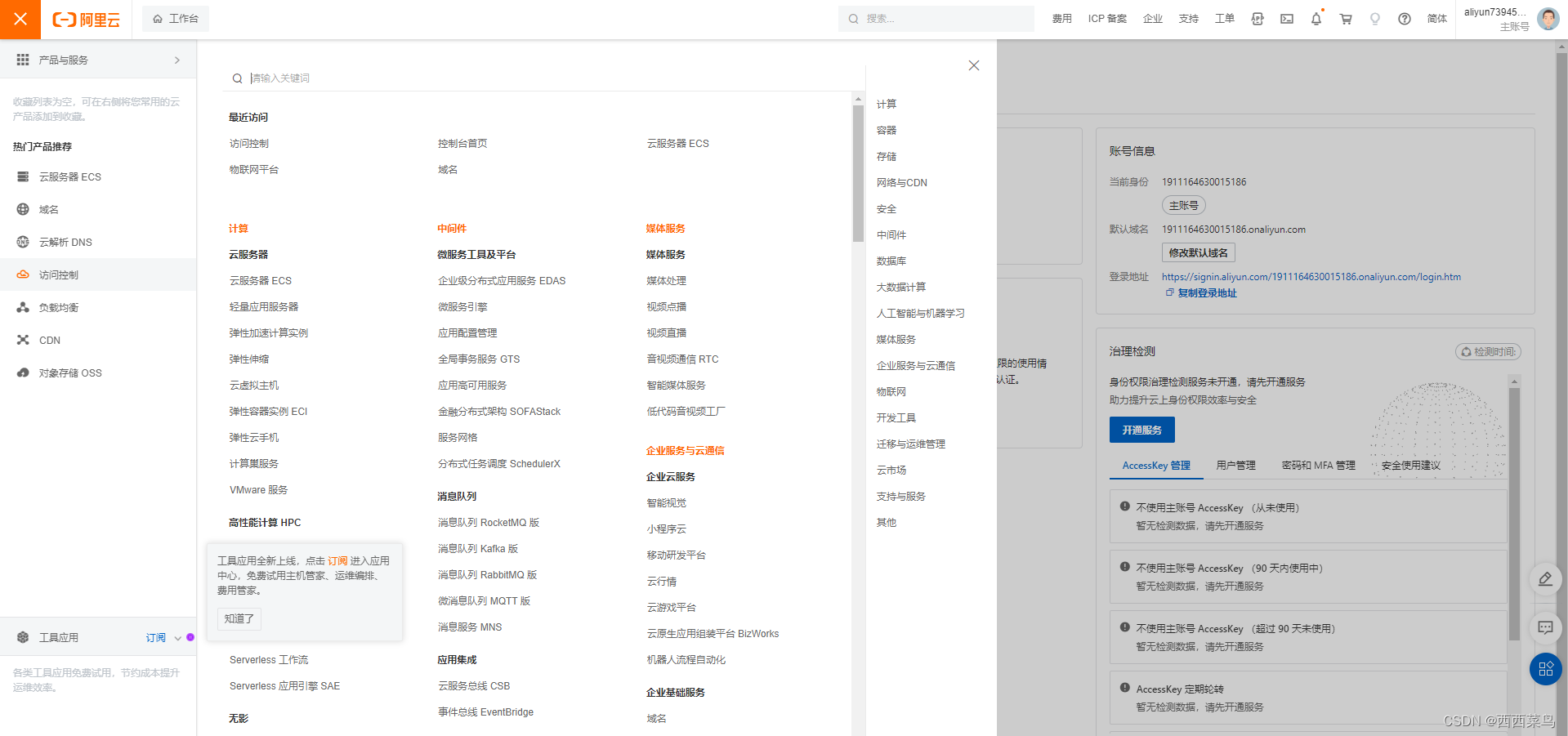
Task: Open the signin.aliyun.com login URL
Action: [x=1311, y=277]
